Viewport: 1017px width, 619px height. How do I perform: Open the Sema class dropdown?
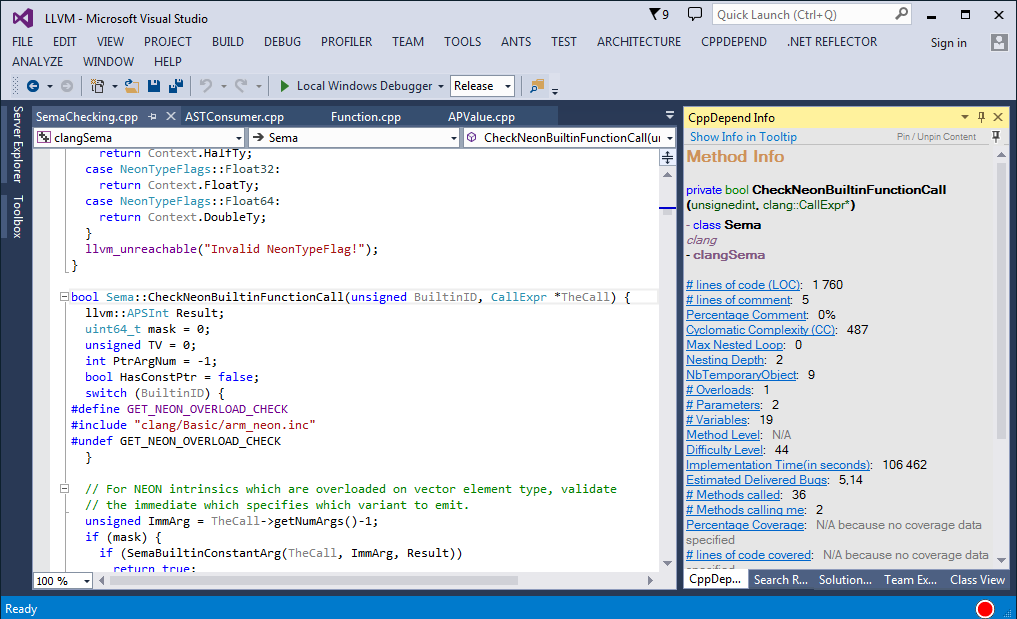pyautogui.click(x=453, y=138)
